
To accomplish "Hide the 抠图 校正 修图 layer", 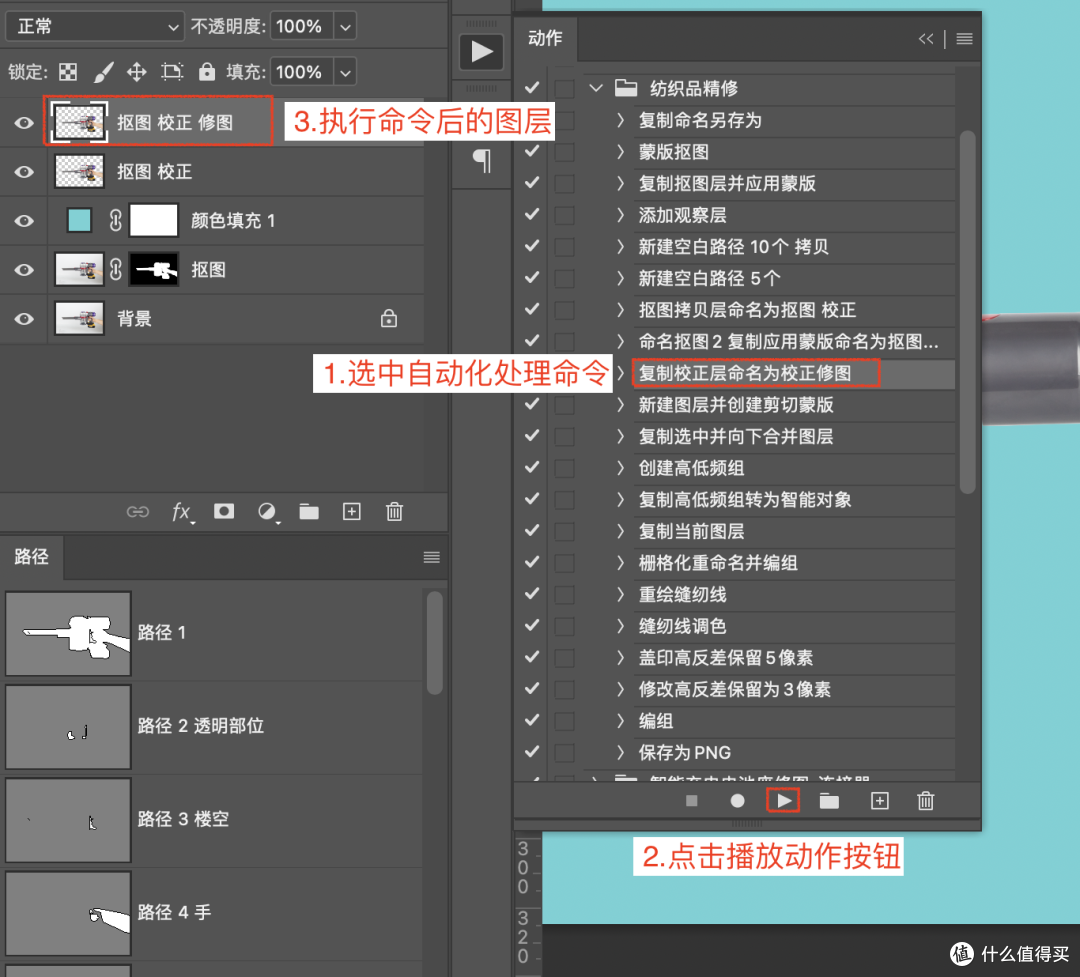I will pyautogui.click(x=24, y=123).
